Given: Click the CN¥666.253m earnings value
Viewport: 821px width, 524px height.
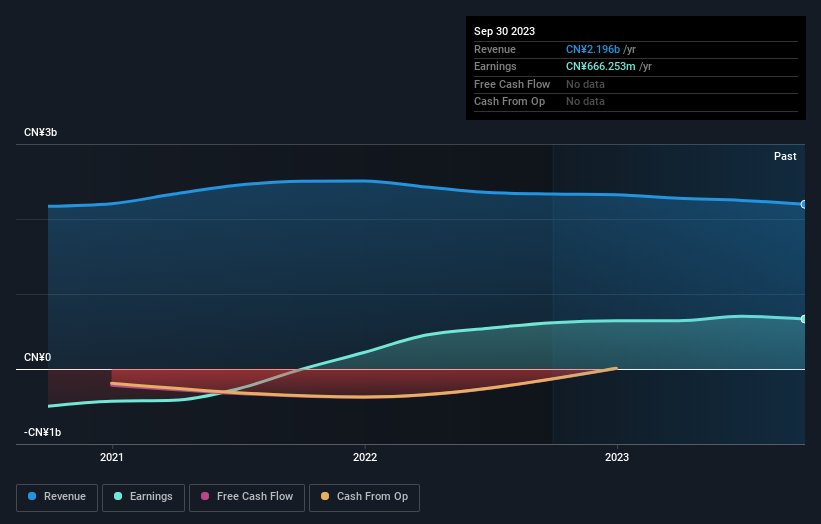Looking at the screenshot, I should pos(601,66).
